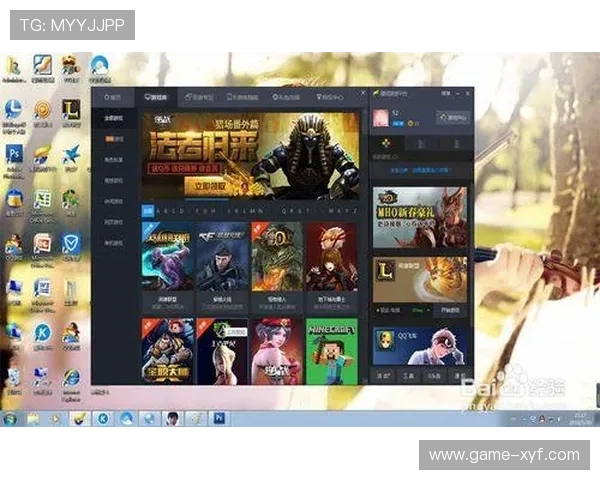The width and height of the screenshot is (600, 480).
Task: Click the user avatar in right panel
Action: click(381, 118)
